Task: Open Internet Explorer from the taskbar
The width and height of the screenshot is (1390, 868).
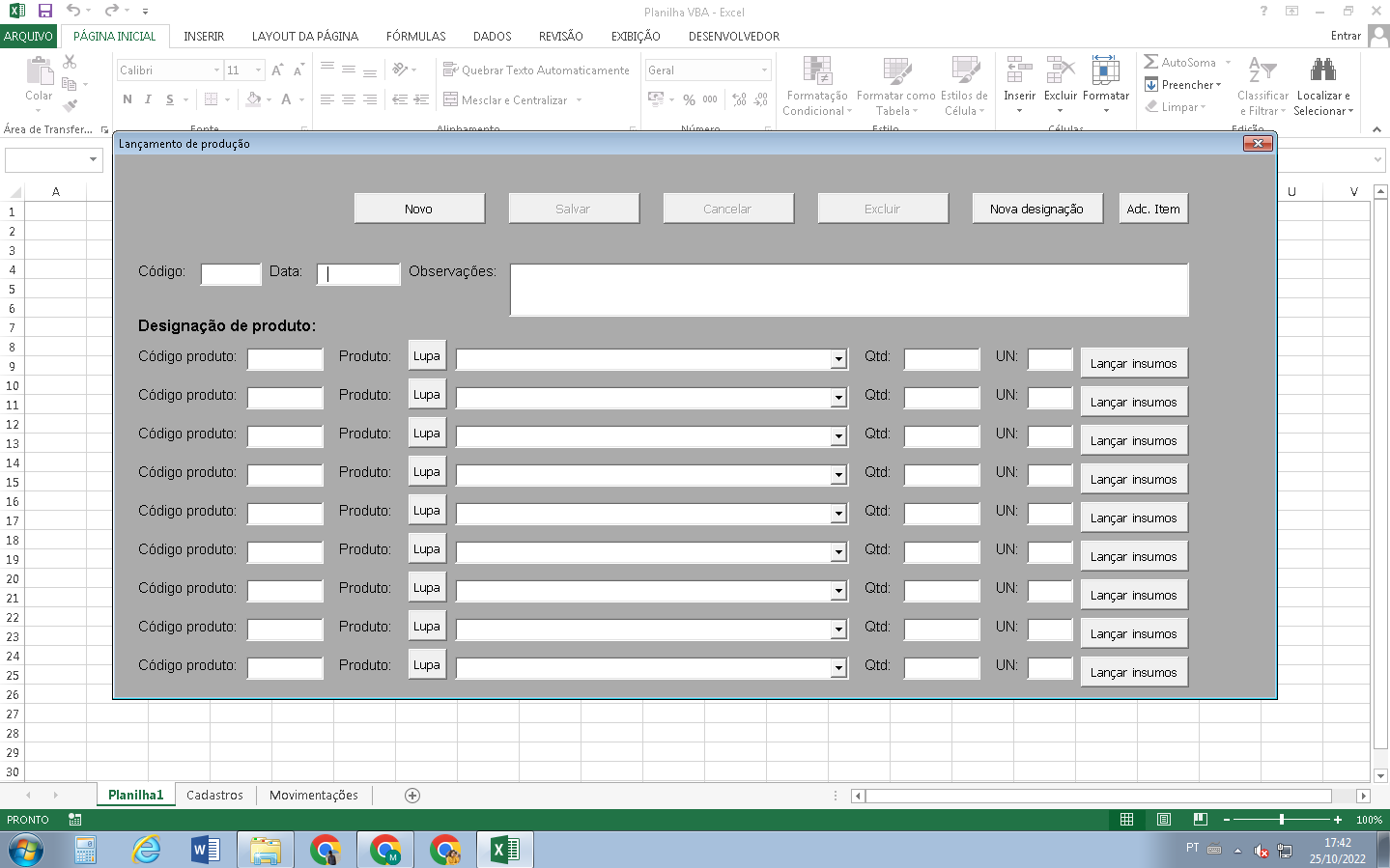Action: pyautogui.click(x=146, y=850)
